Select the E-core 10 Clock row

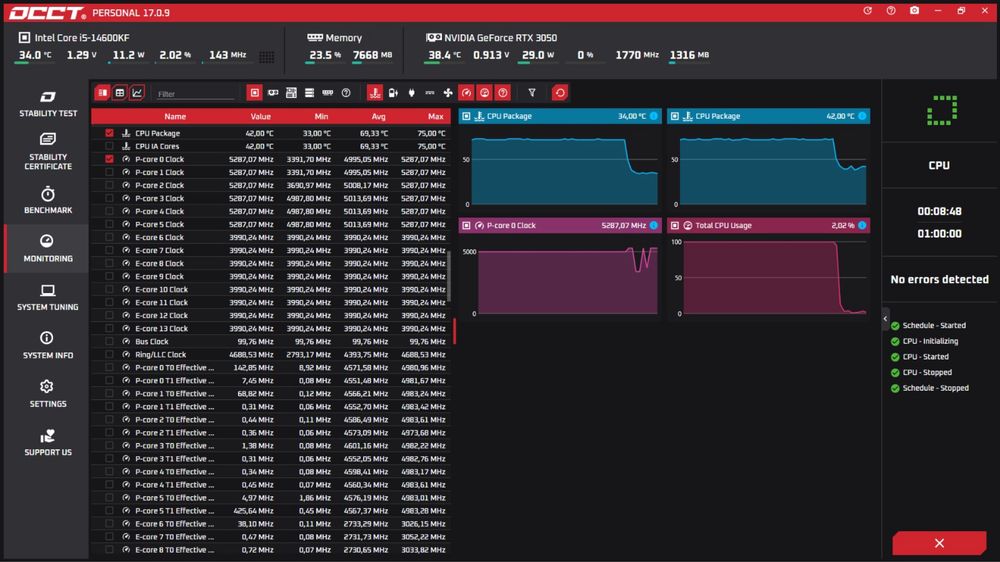(271, 289)
